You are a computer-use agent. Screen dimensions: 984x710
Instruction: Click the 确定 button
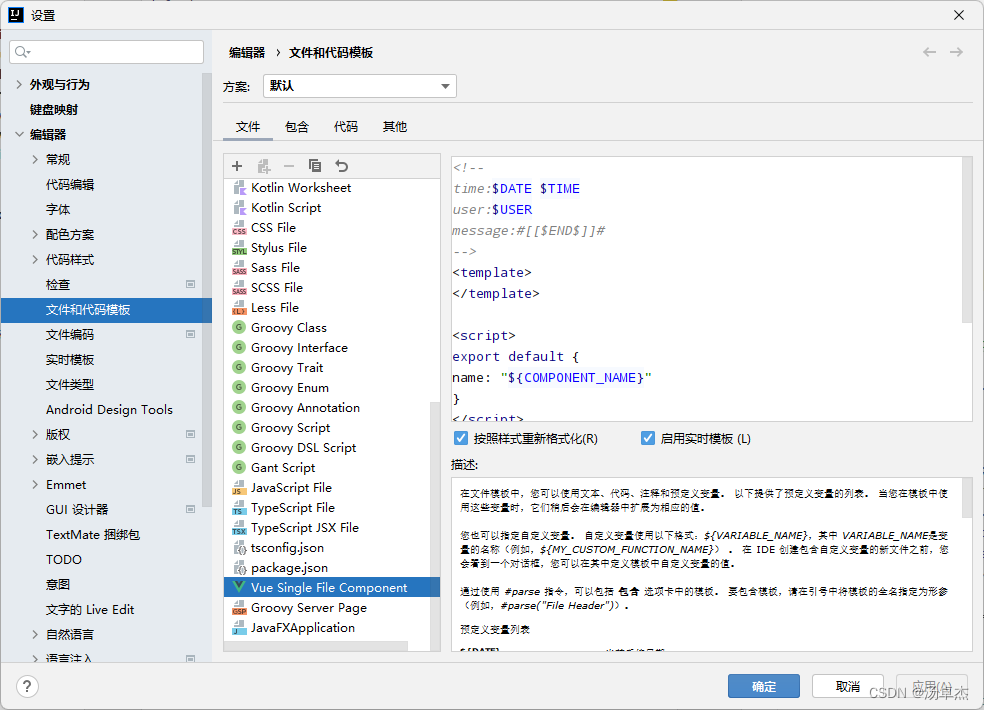click(764, 686)
